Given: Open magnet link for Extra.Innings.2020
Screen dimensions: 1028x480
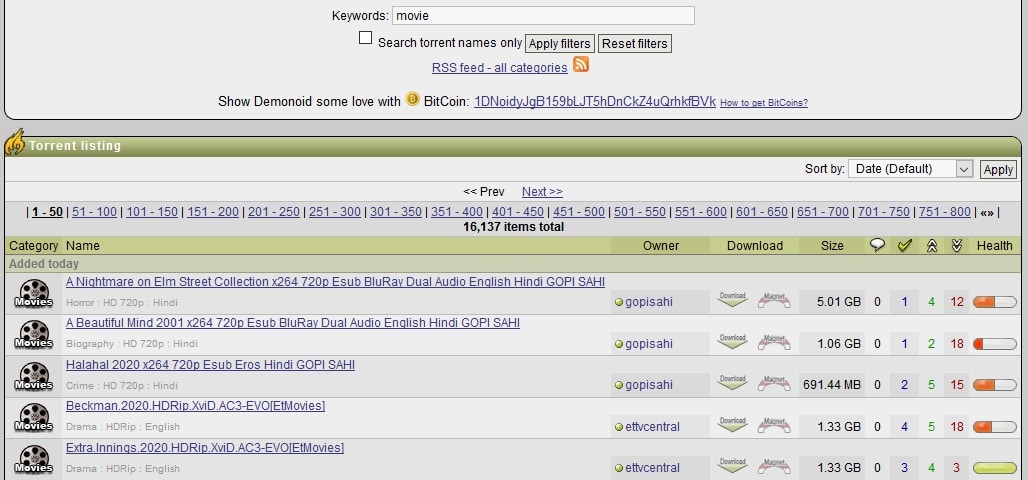Looking at the screenshot, I should point(774,466).
